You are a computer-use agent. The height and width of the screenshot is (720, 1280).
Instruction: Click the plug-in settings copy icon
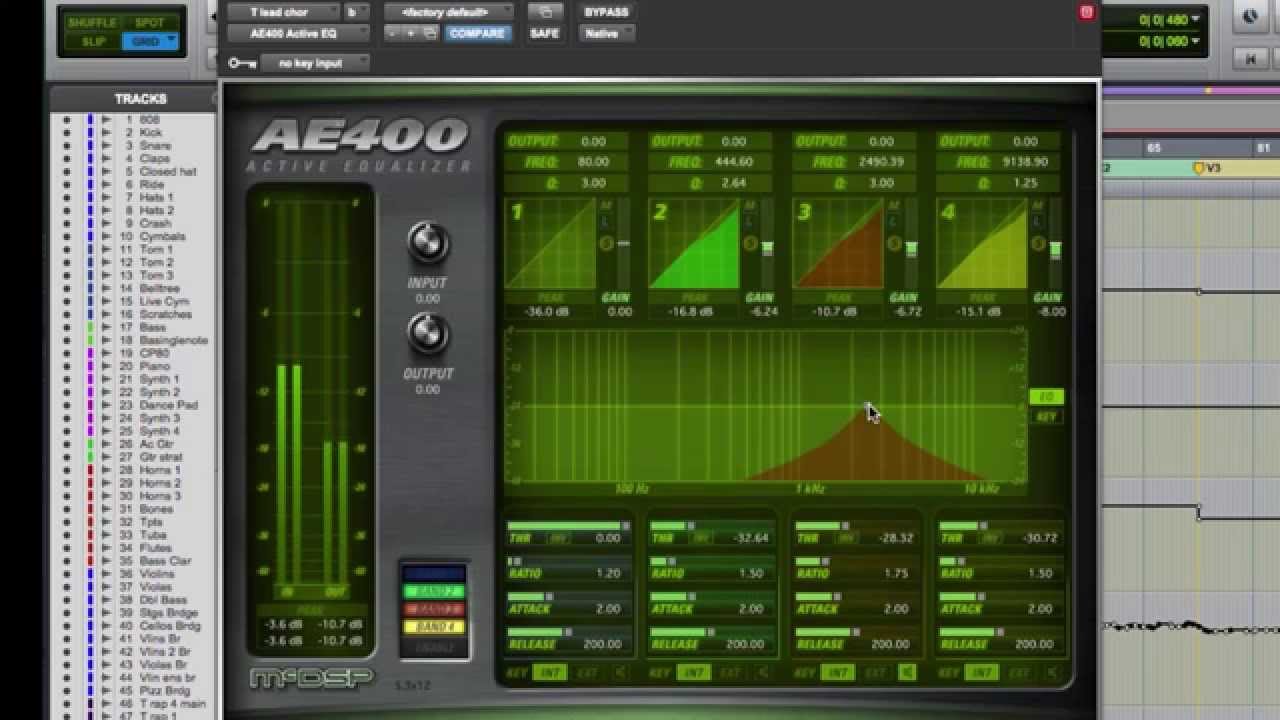click(545, 12)
